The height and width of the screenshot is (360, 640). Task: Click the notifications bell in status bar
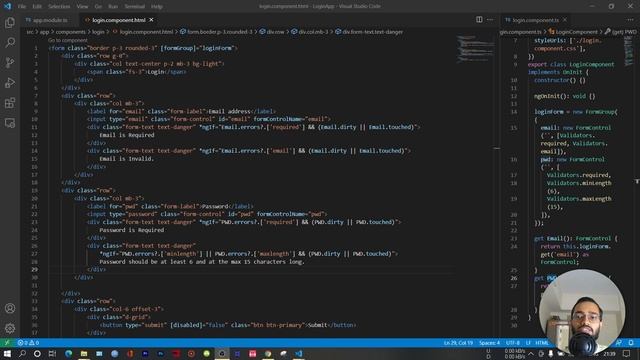(631, 343)
